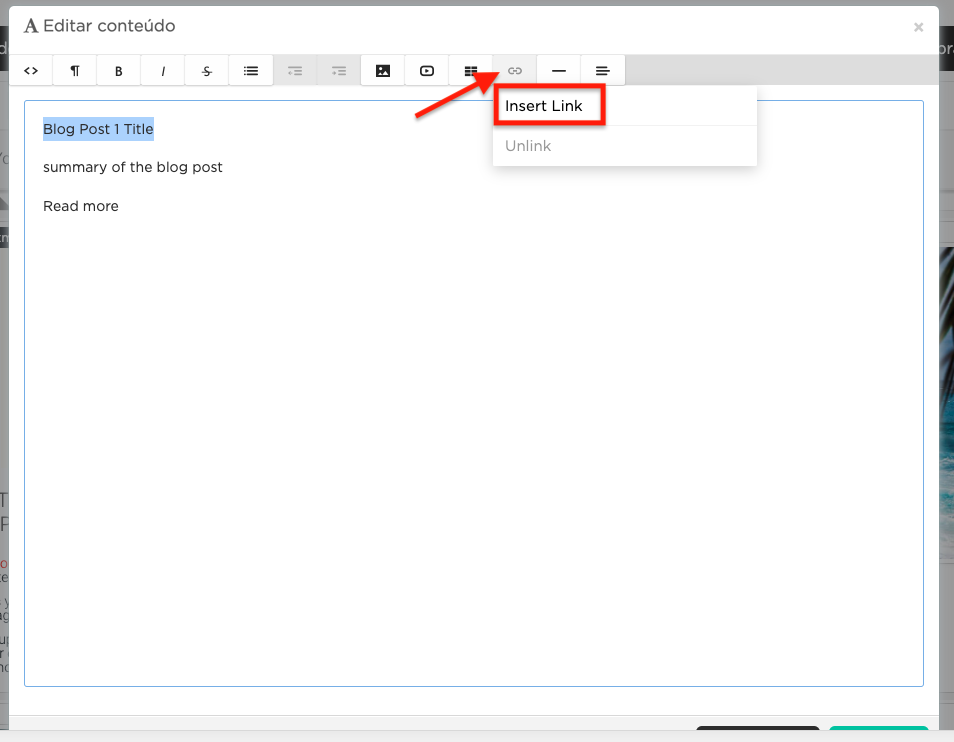Choose "Insert Link" from the menu
This screenshot has height=742, width=954.
(548, 105)
